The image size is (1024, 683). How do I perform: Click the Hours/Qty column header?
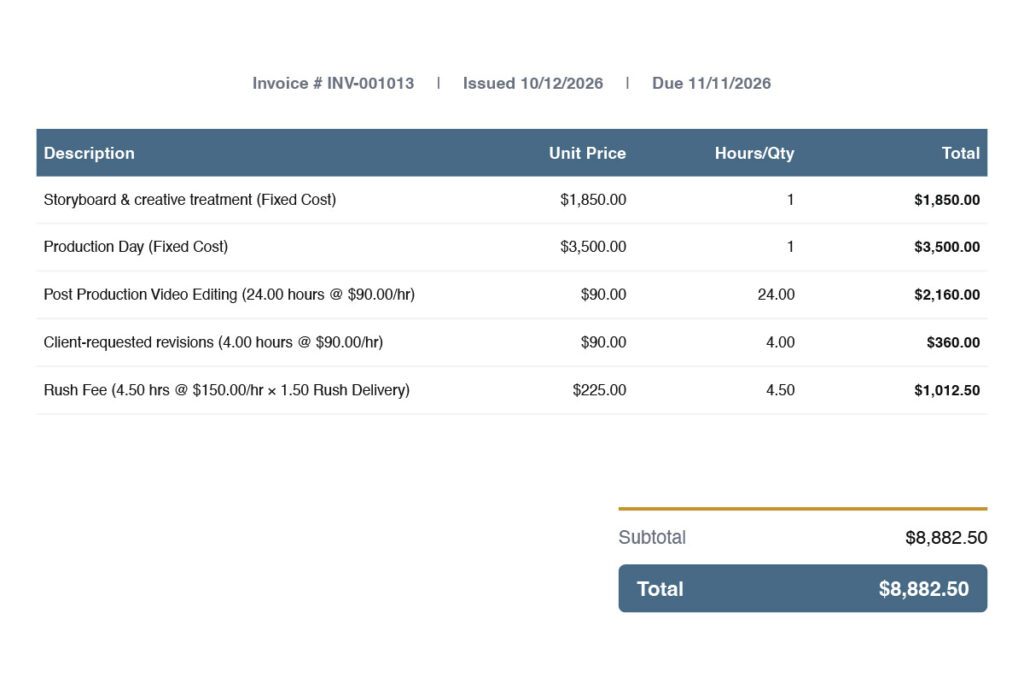754,153
